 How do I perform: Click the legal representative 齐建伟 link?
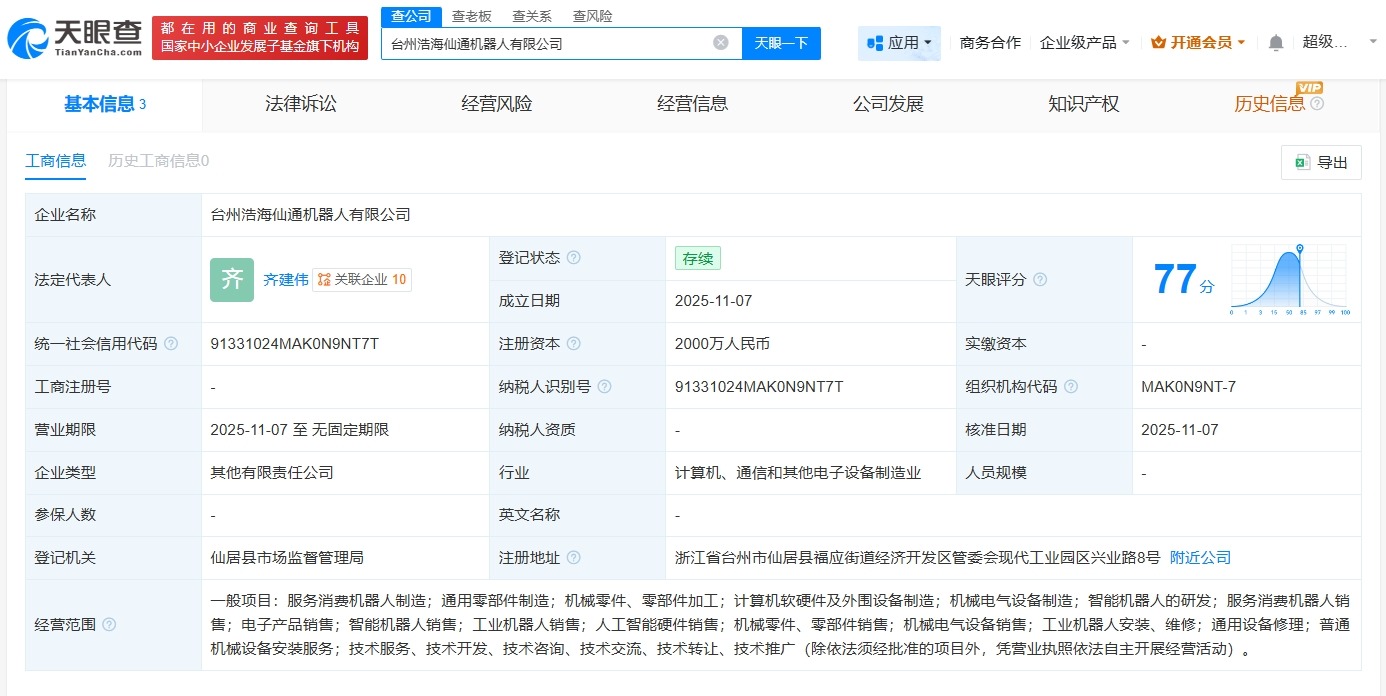[285, 279]
